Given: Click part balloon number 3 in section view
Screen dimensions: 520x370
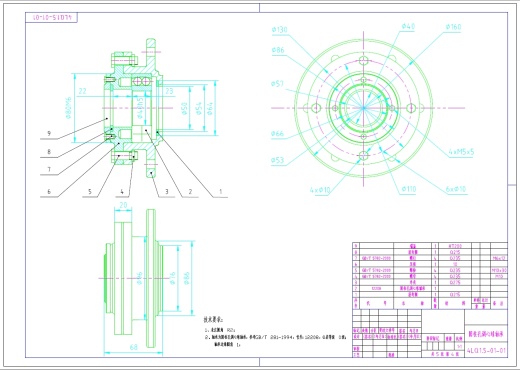Looking at the screenshot, I should (167, 192).
